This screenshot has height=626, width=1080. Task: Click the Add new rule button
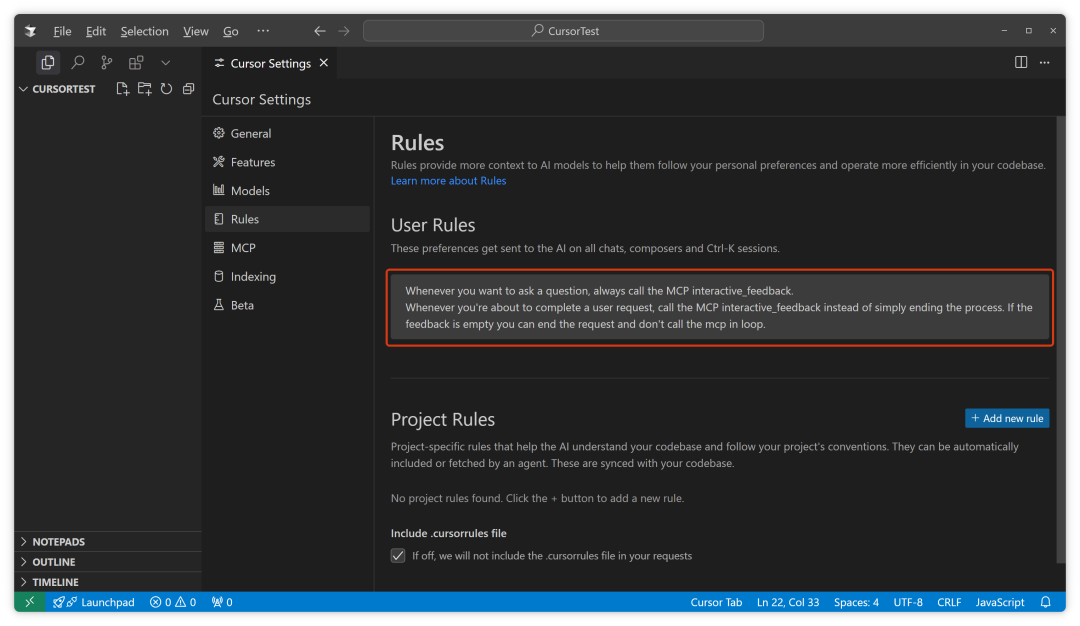click(x=1007, y=418)
